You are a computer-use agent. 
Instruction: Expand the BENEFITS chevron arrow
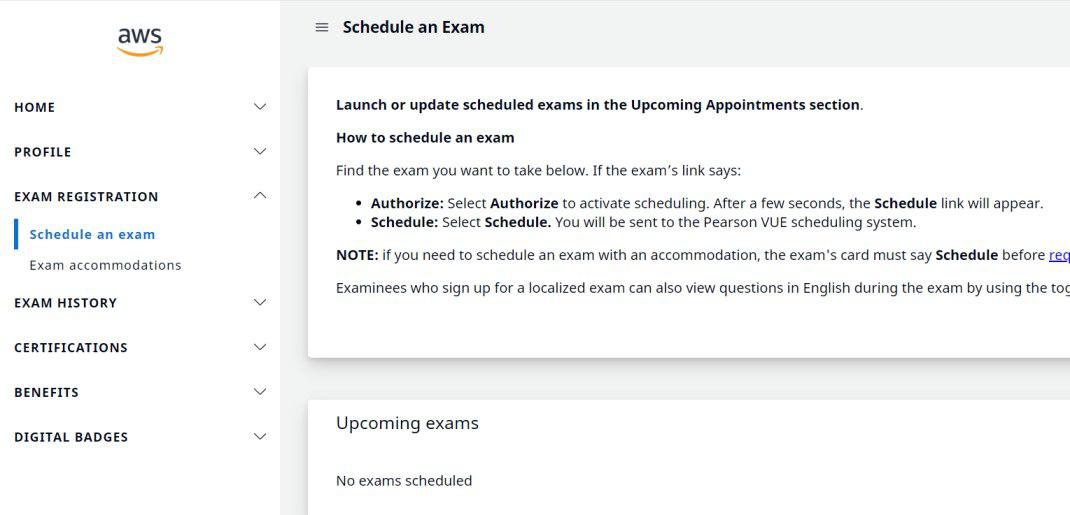(x=260, y=392)
